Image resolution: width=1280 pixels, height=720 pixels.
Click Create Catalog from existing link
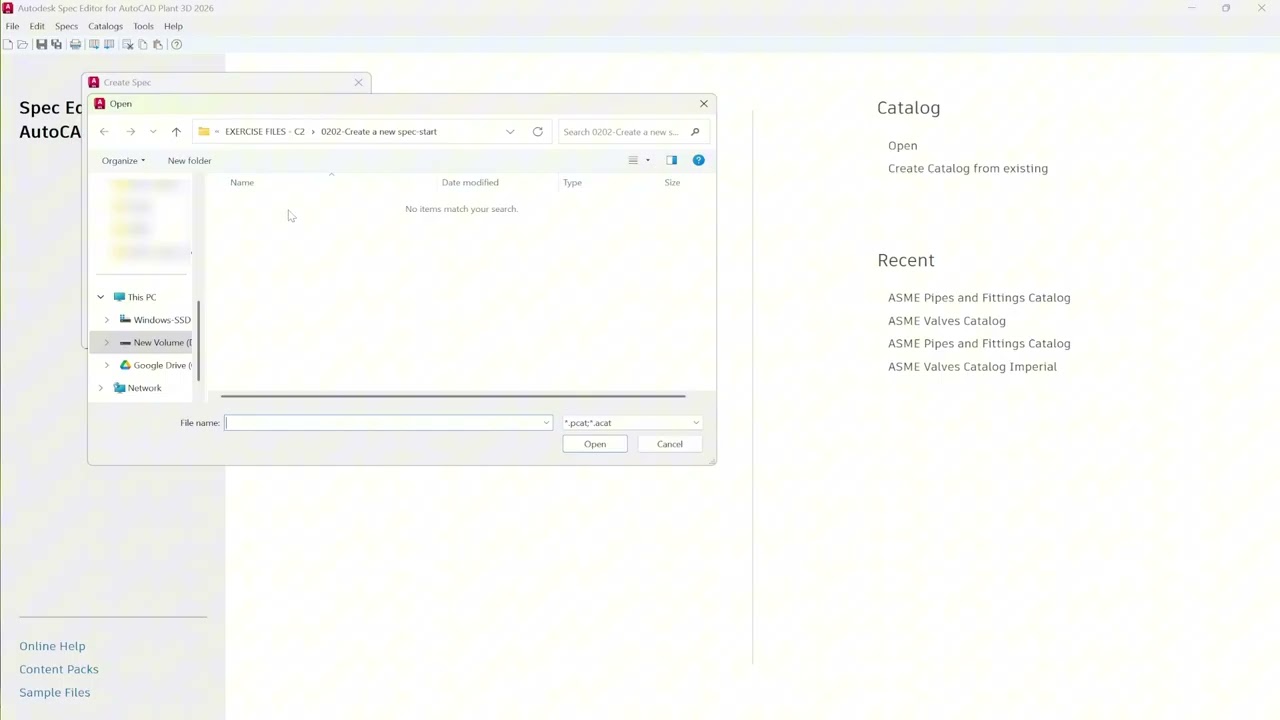(968, 169)
